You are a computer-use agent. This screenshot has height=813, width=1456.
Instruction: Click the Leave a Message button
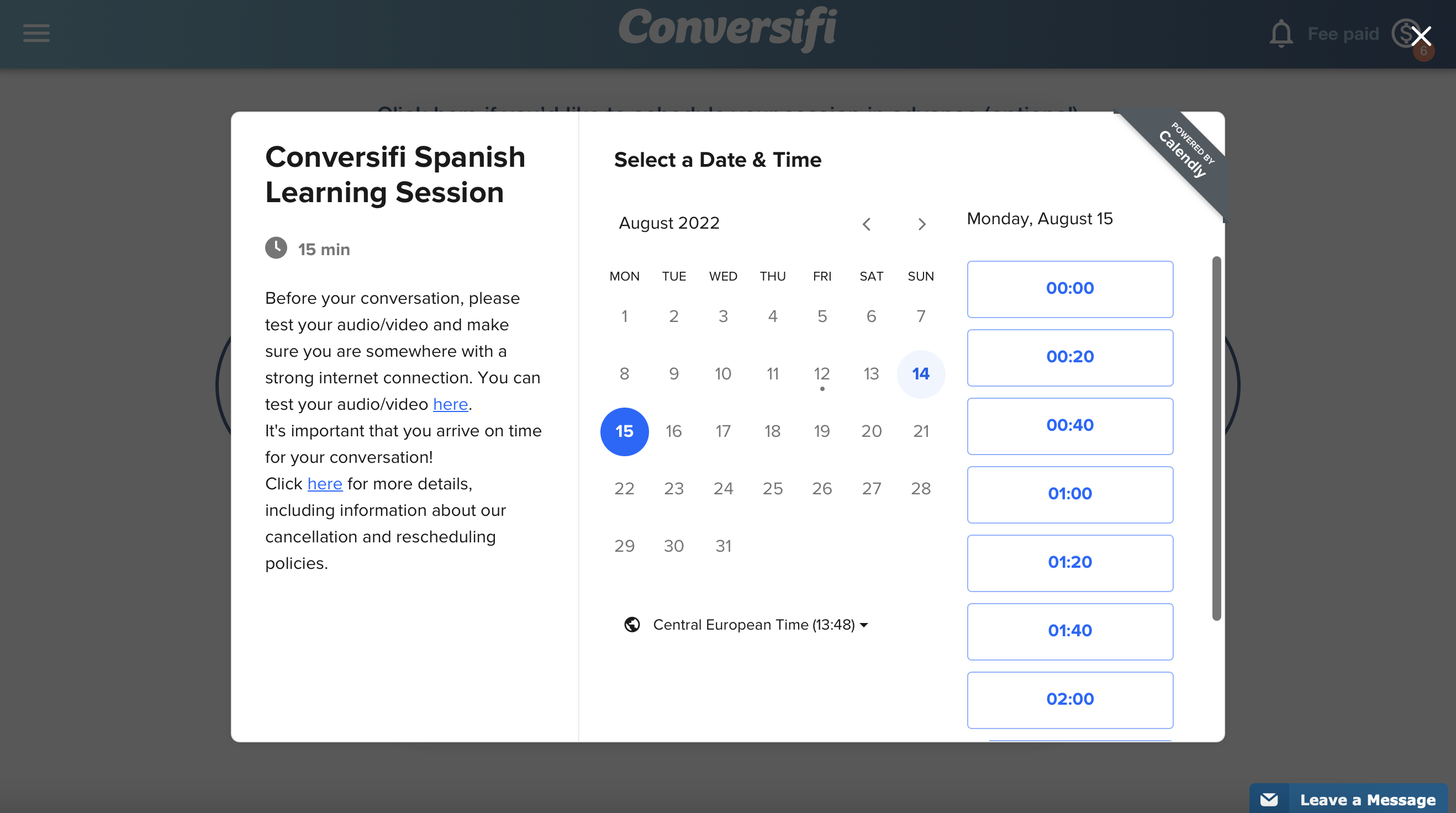point(1367,799)
